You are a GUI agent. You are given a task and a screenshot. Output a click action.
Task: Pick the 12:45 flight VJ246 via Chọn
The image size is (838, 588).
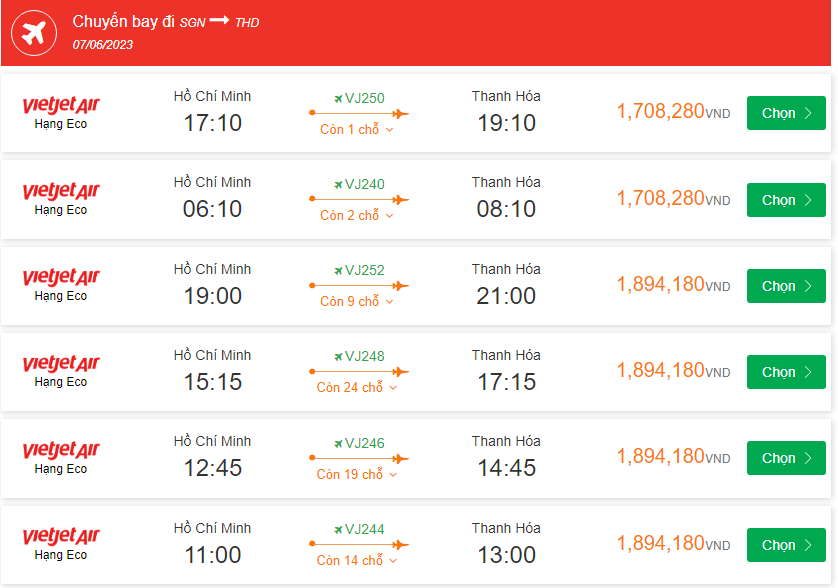coord(786,458)
